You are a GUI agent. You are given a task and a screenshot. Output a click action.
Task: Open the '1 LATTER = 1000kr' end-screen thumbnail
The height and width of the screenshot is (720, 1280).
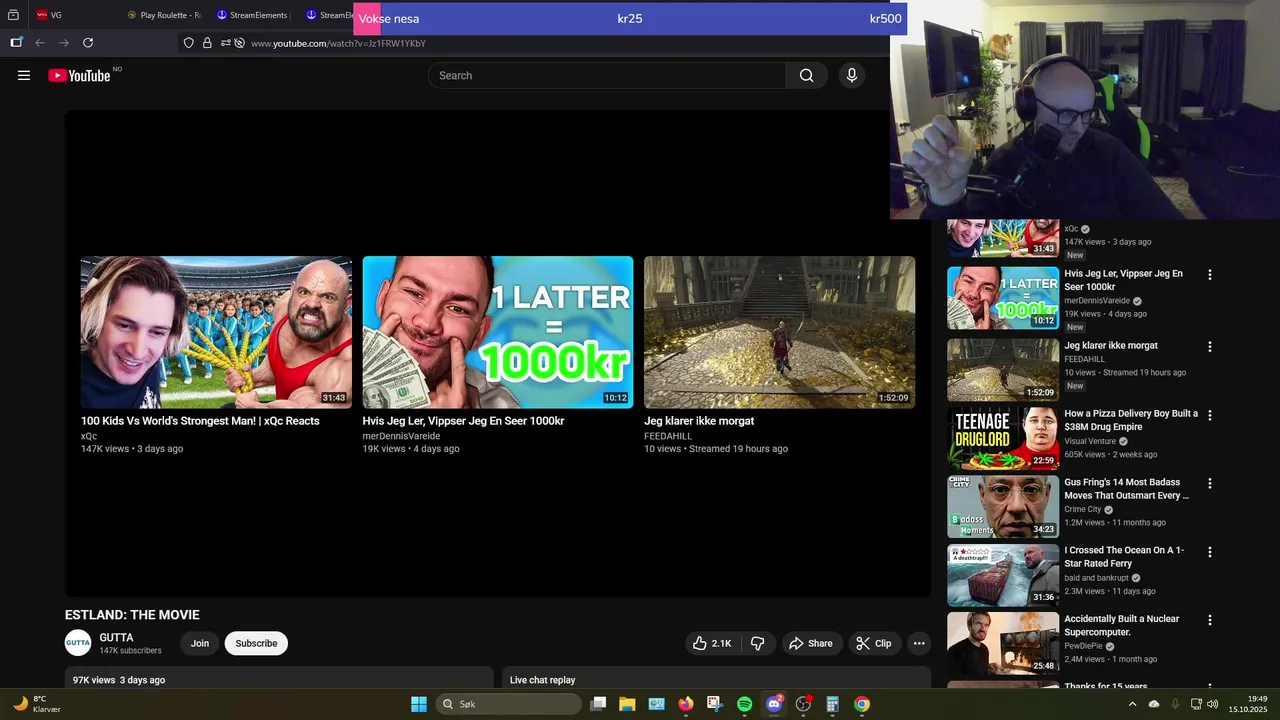(498, 332)
